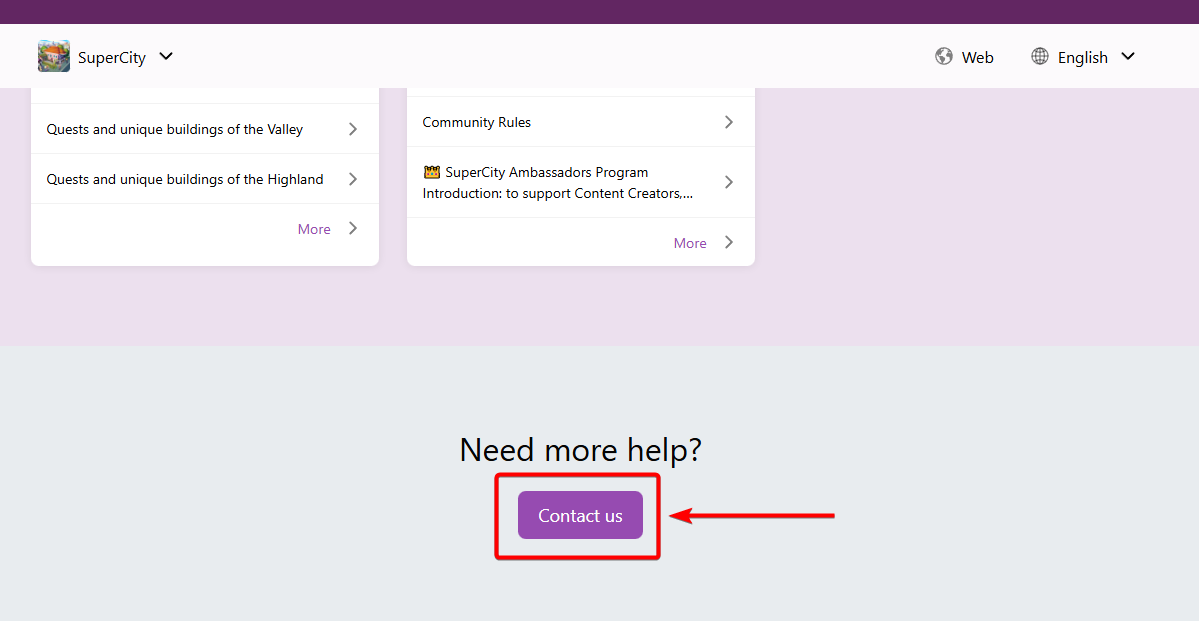This screenshot has height=621, width=1199.
Task: Click the chevron in the Valley quests row
Action: click(353, 129)
